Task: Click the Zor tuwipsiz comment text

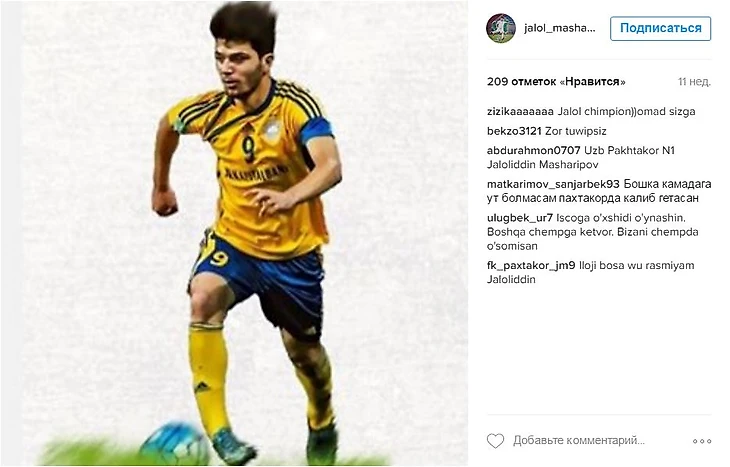Action: pos(575,131)
